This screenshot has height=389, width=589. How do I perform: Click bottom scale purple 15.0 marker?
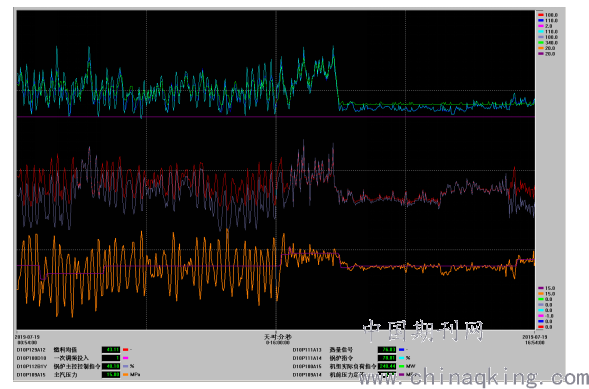(x=548, y=288)
